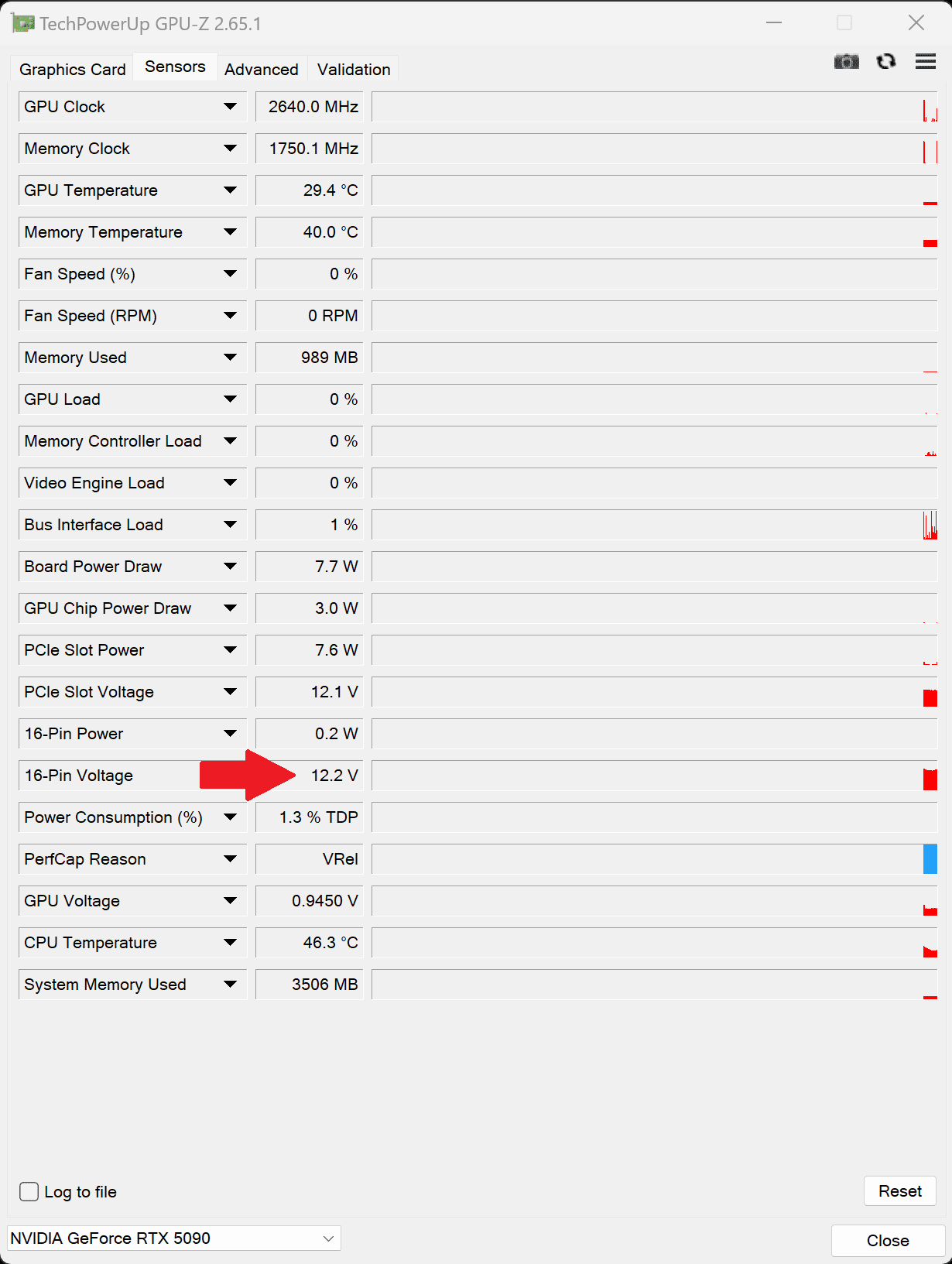Click the PerfCap Reason blue graph bar
Screen dimensions: 952x1264
tap(930, 859)
